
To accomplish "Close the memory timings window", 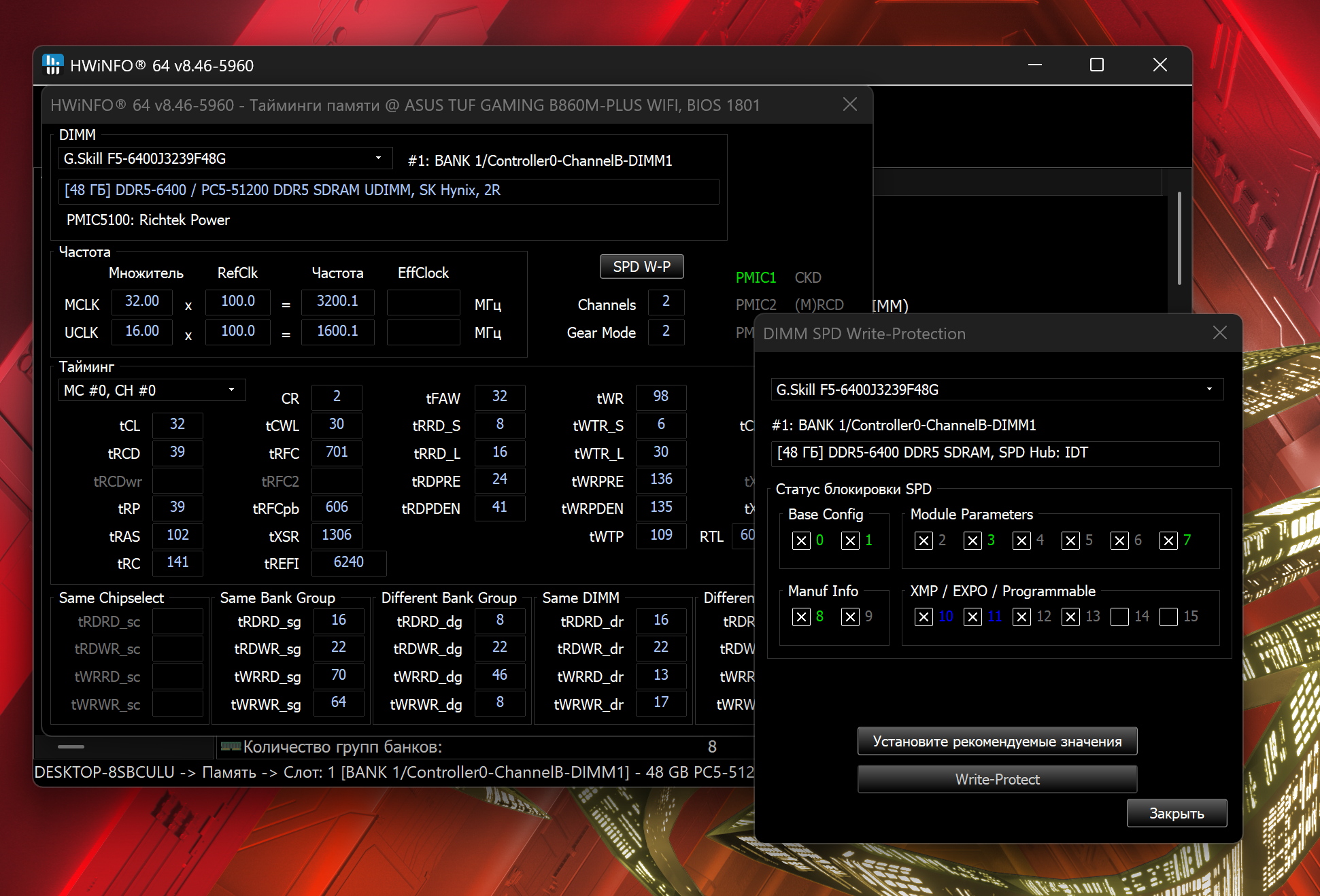I will pos(849,104).
